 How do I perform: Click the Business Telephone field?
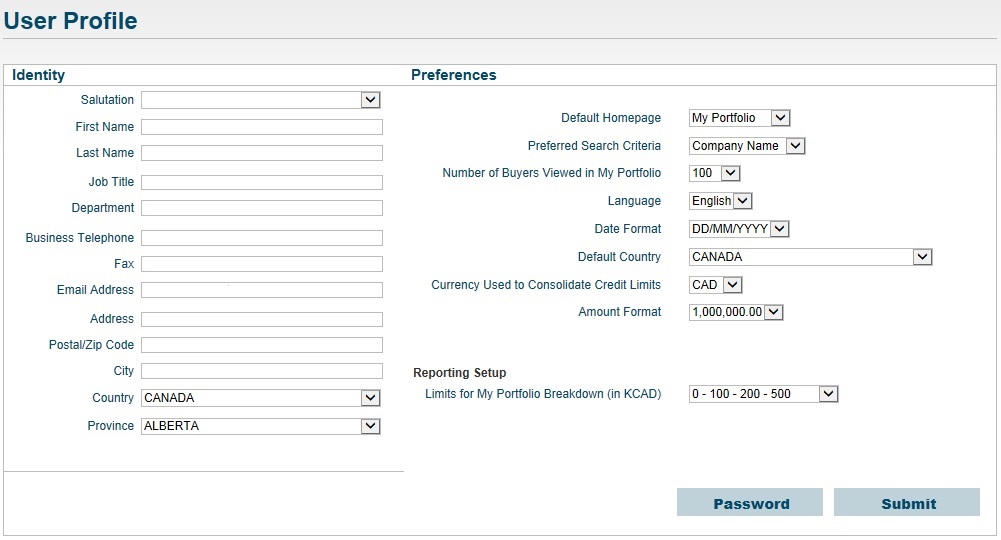pyautogui.click(x=262, y=238)
